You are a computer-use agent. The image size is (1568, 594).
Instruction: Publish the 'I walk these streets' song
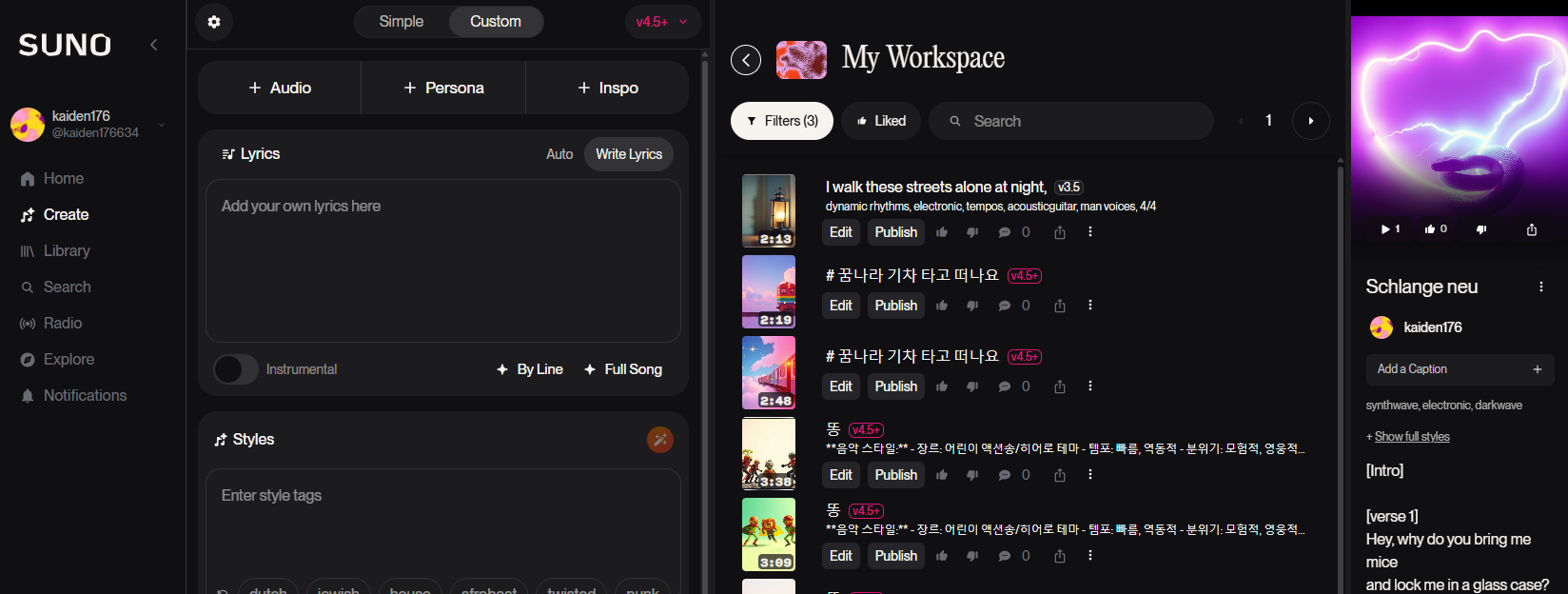coord(896,232)
